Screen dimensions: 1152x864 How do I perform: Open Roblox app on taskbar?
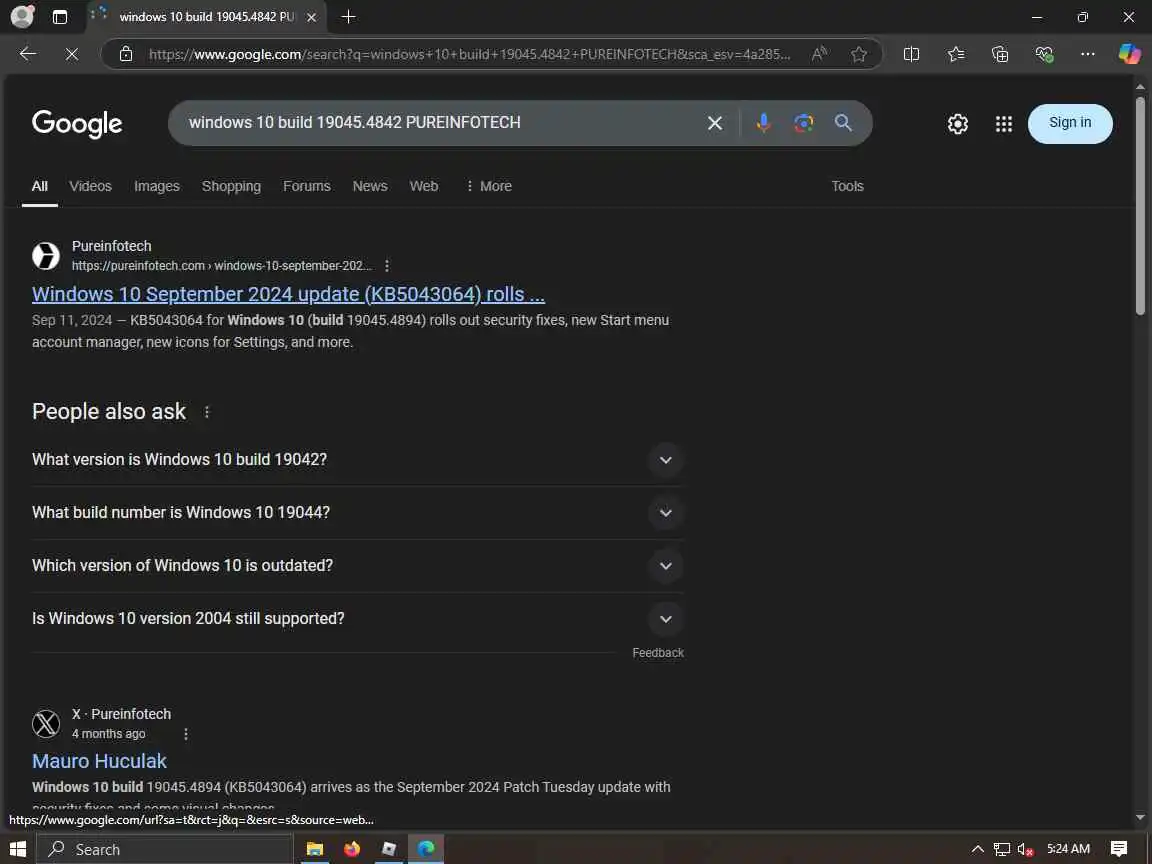pos(389,849)
